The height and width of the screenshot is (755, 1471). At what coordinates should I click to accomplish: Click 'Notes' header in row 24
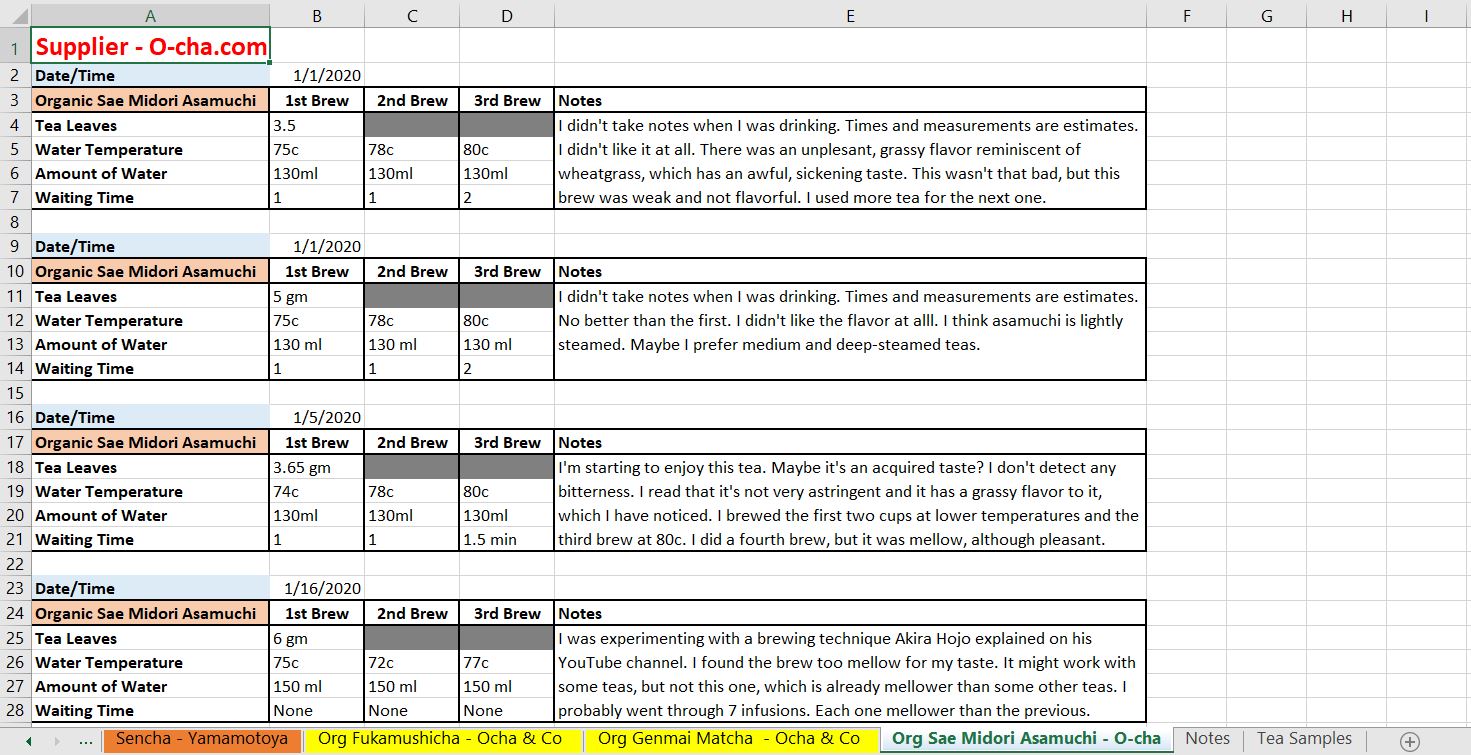tap(850, 613)
